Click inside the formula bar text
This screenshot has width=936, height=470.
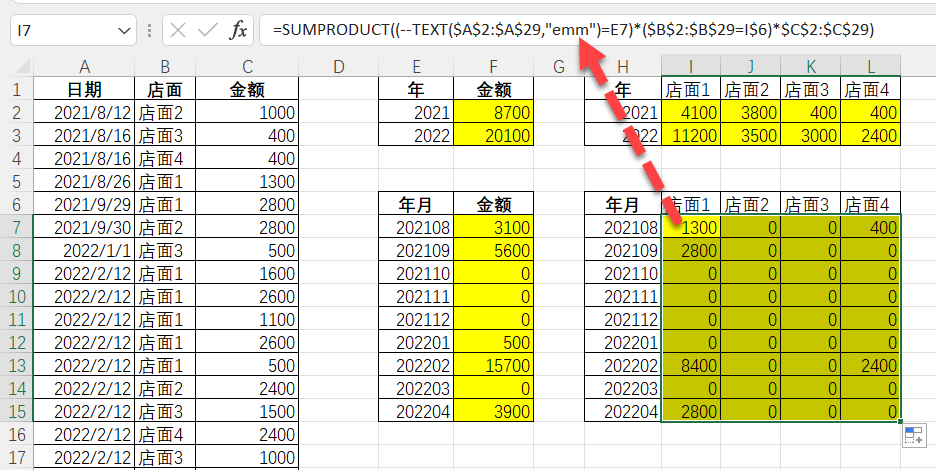point(573,30)
